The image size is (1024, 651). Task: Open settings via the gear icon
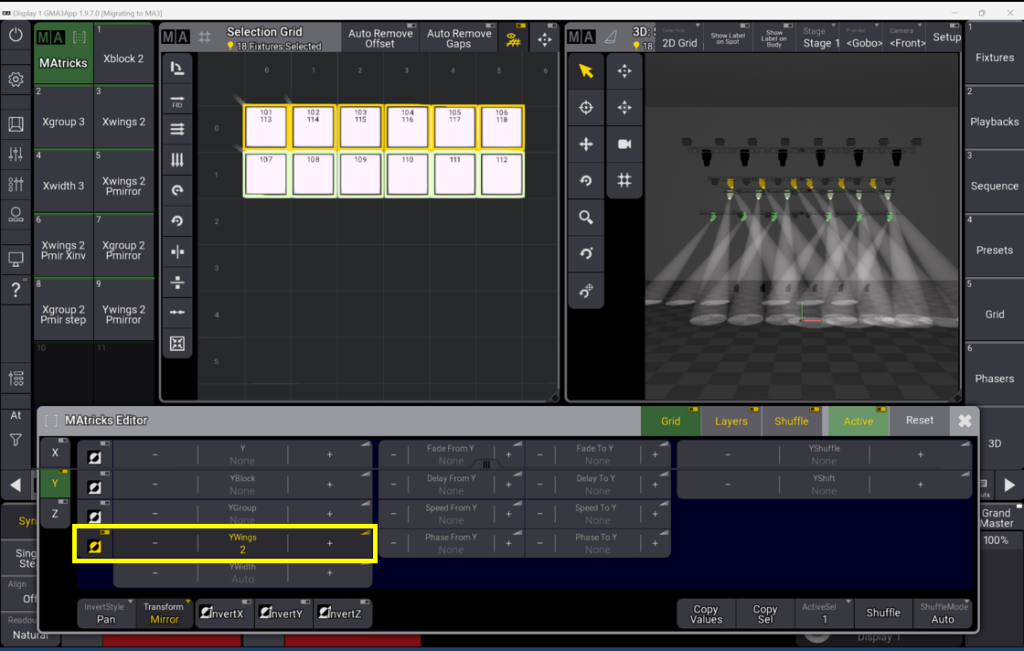tap(16, 80)
